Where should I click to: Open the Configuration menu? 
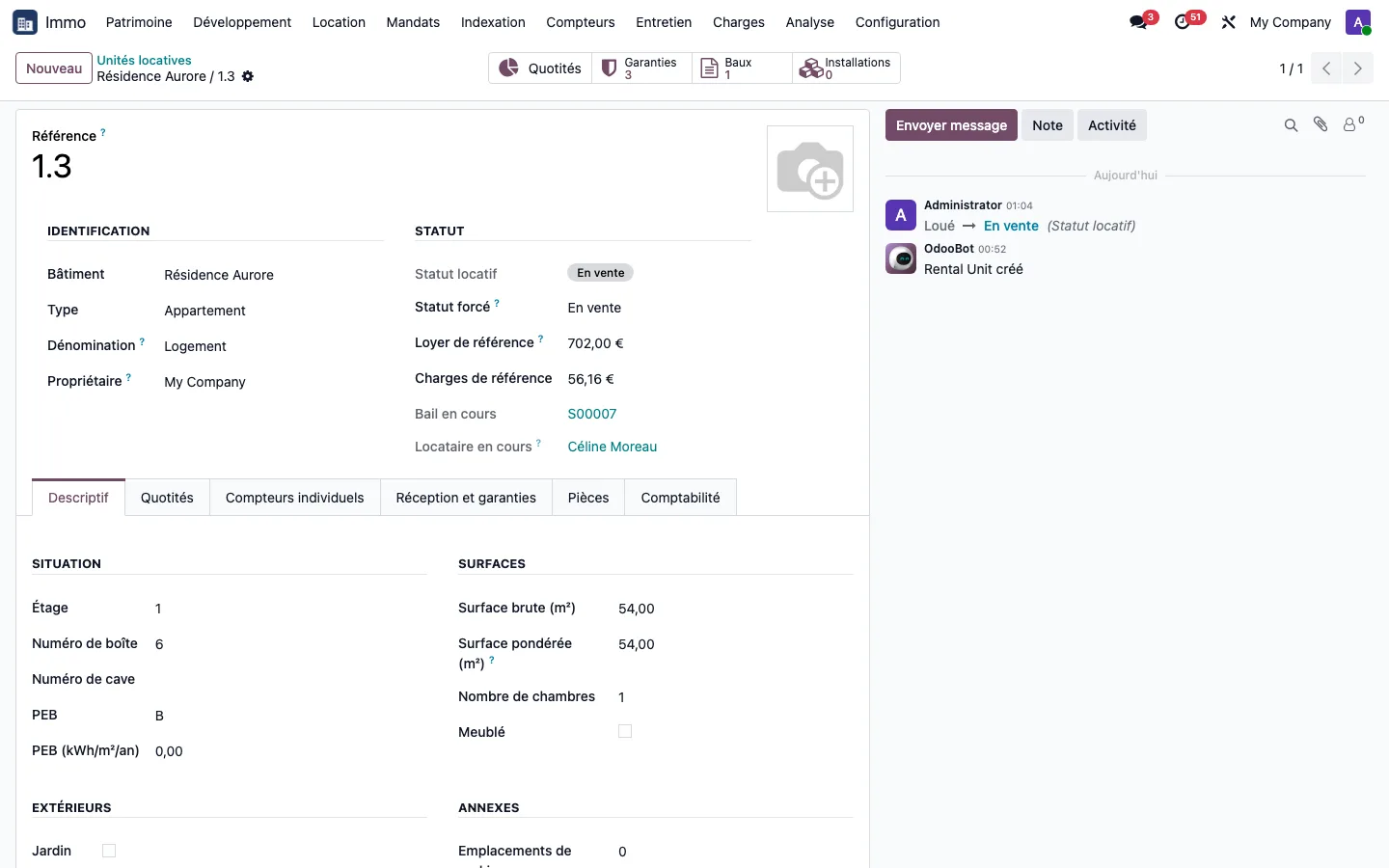coord(897,22)
